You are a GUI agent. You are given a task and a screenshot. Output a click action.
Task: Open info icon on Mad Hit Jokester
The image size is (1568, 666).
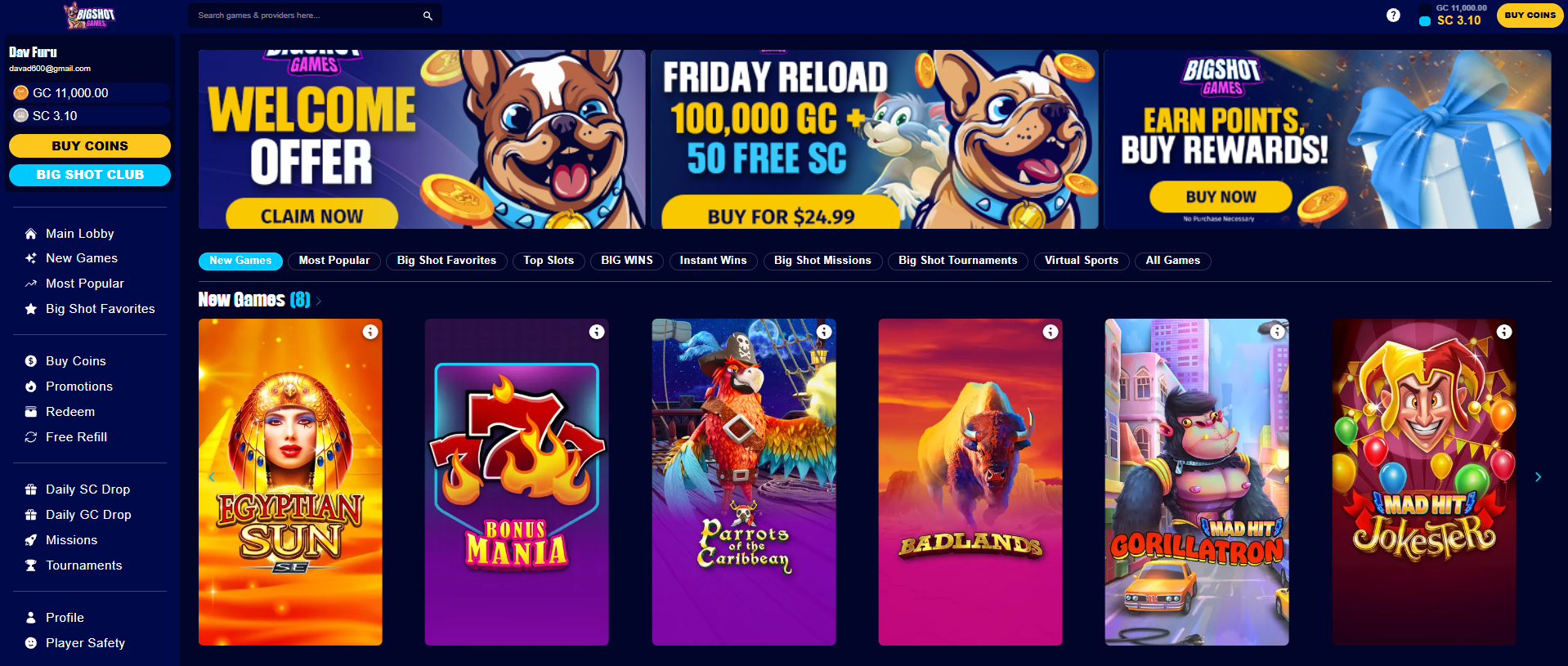point(1504,332)
